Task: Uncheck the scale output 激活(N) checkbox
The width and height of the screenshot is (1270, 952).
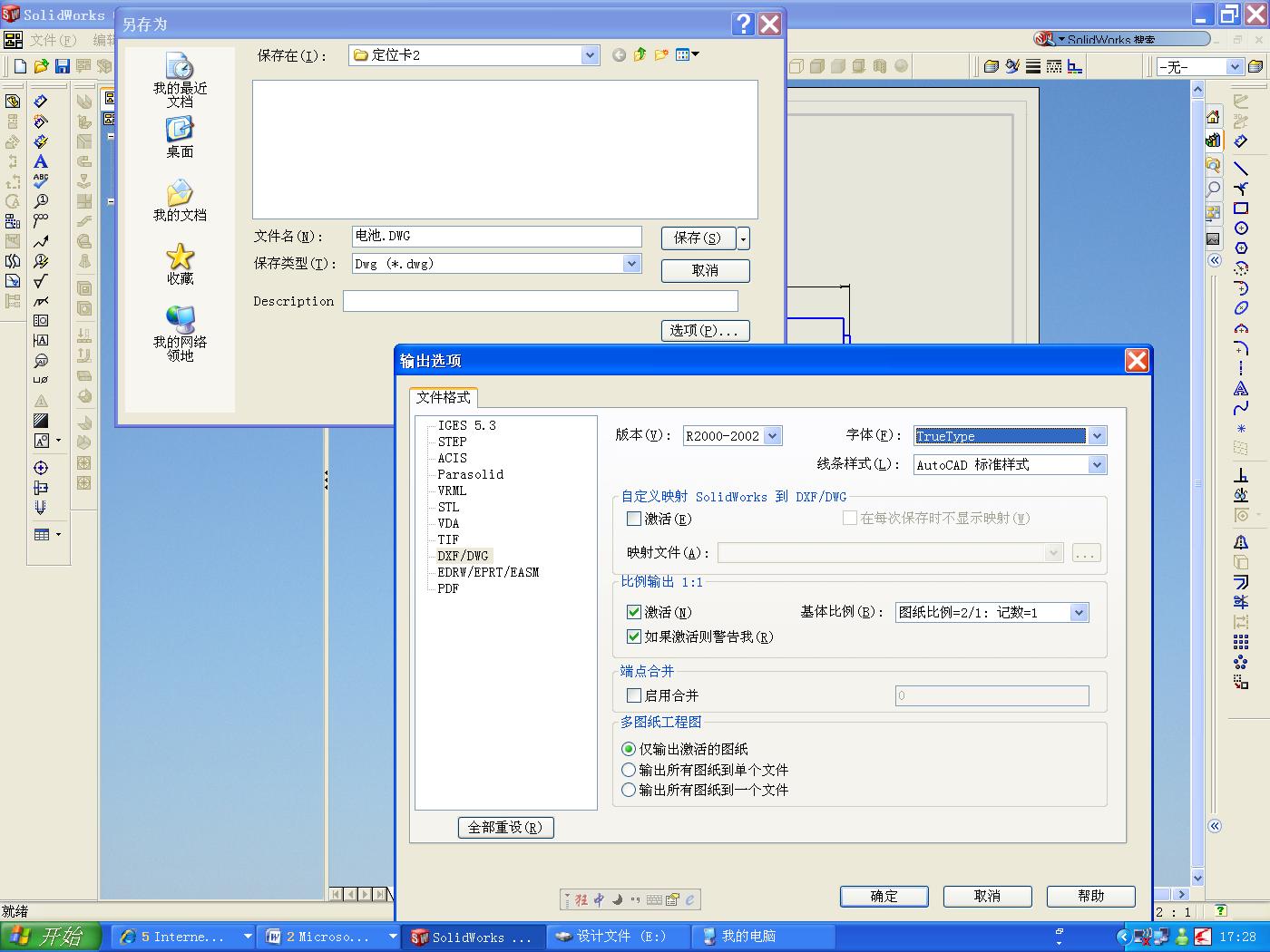Action: coord(634,613)
